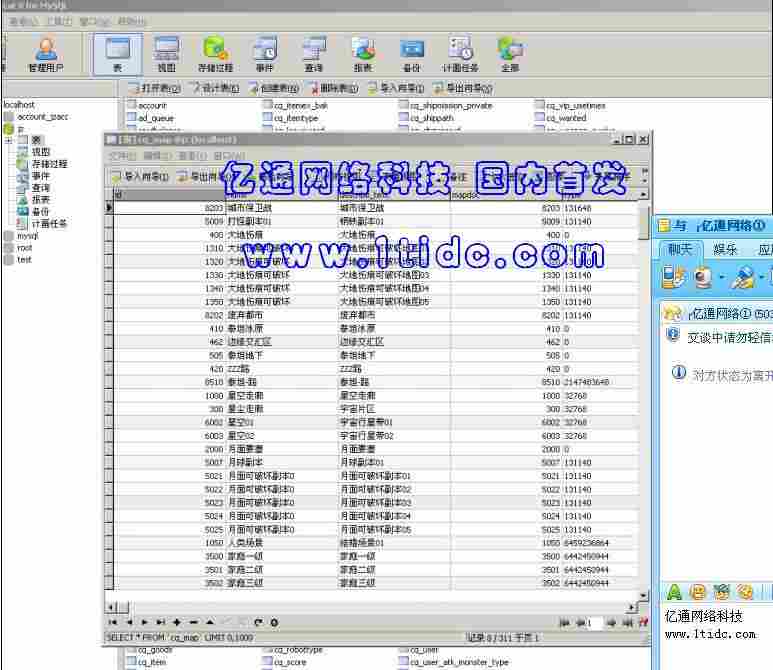Expand the 表 node in the connection tree

tap(9, 140)
